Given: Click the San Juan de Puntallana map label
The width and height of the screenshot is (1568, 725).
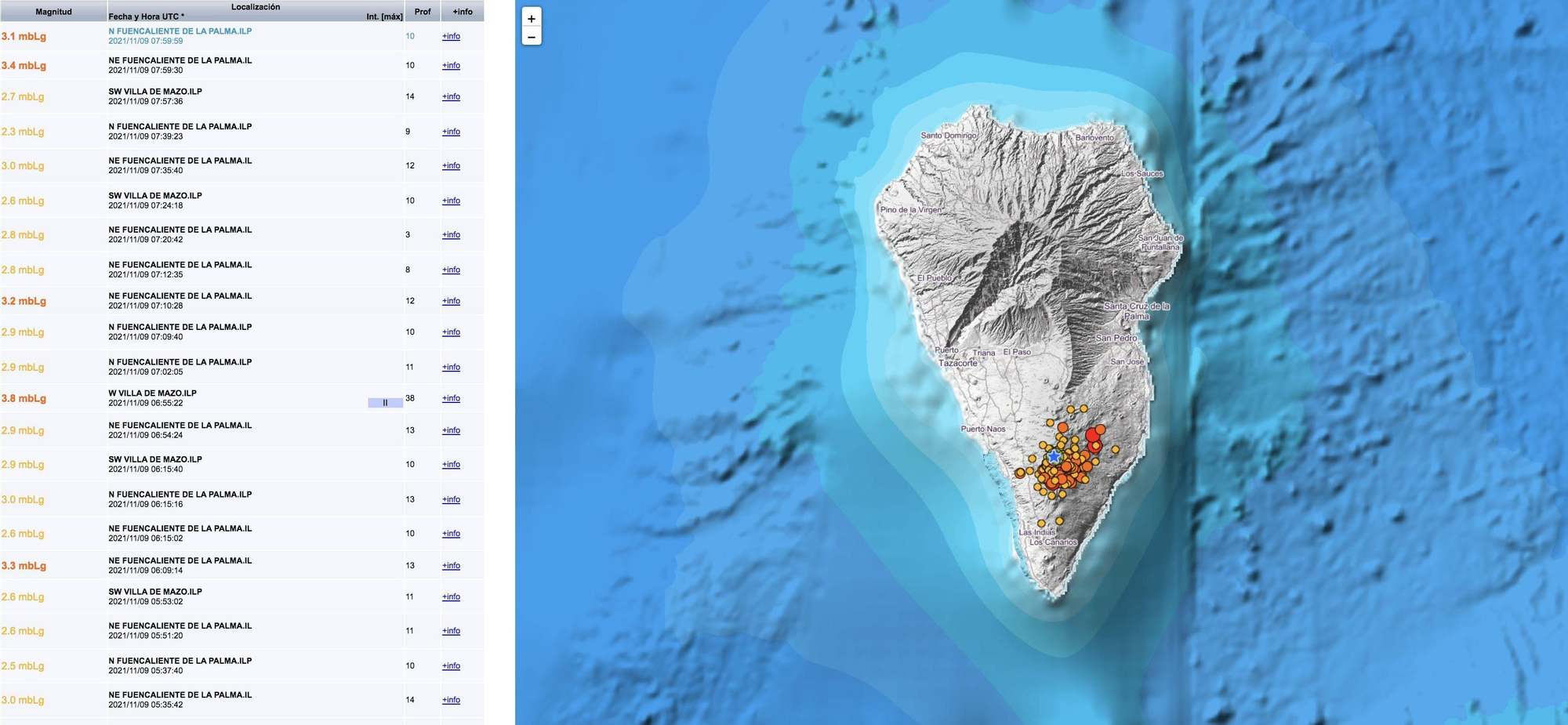Looking at the screenshot, I should coord(1160,242).
